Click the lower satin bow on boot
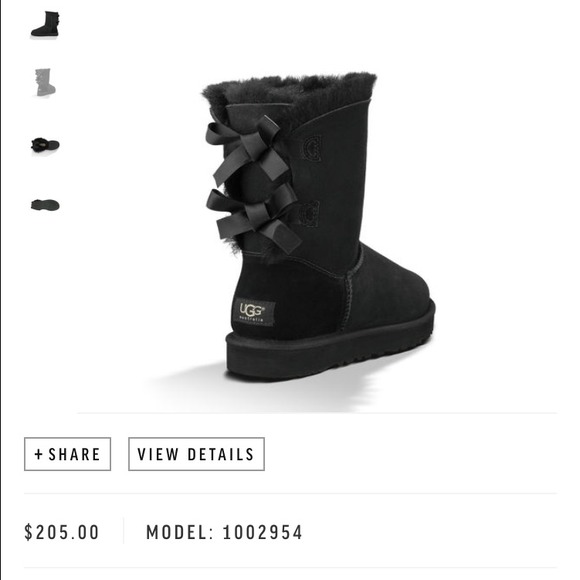580x580 pixels. pyautogui.click(x=255, y=216)
